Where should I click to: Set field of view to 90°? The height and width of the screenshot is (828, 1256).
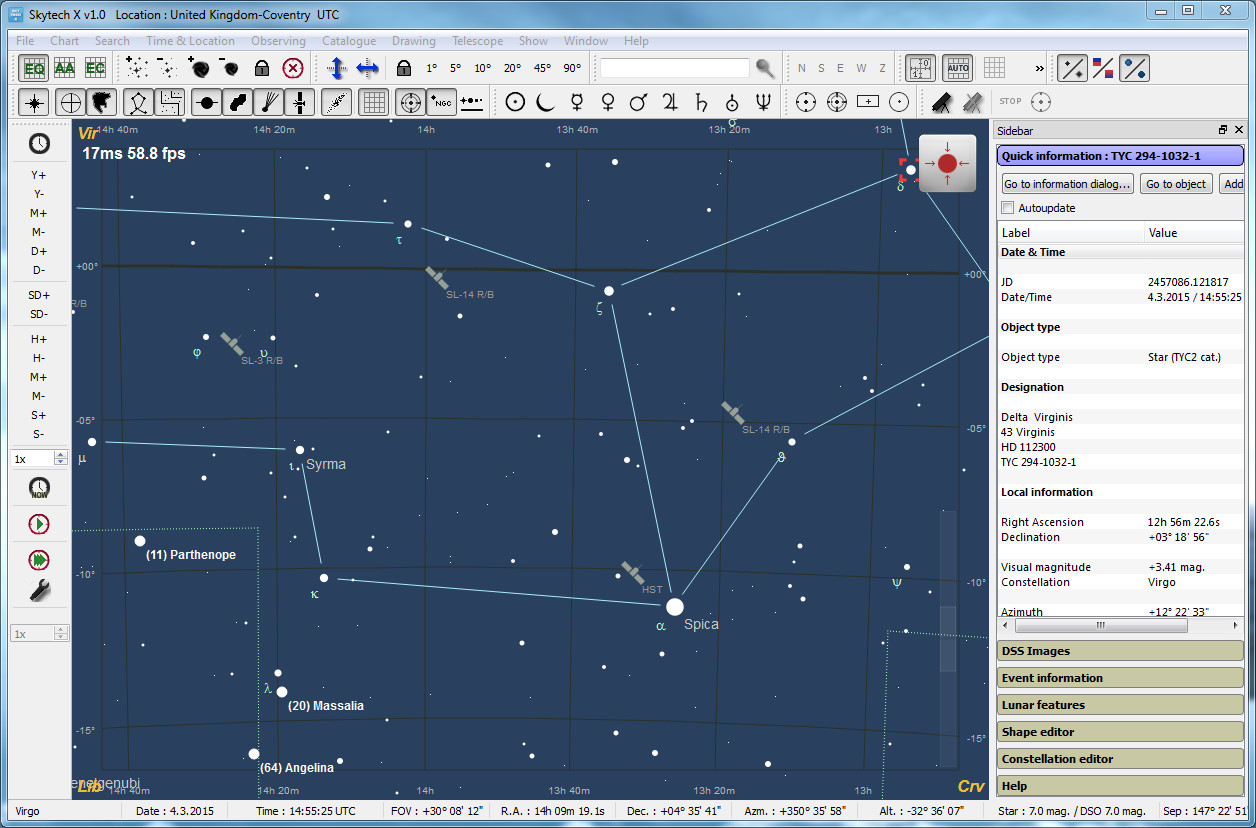pos(572,68)
